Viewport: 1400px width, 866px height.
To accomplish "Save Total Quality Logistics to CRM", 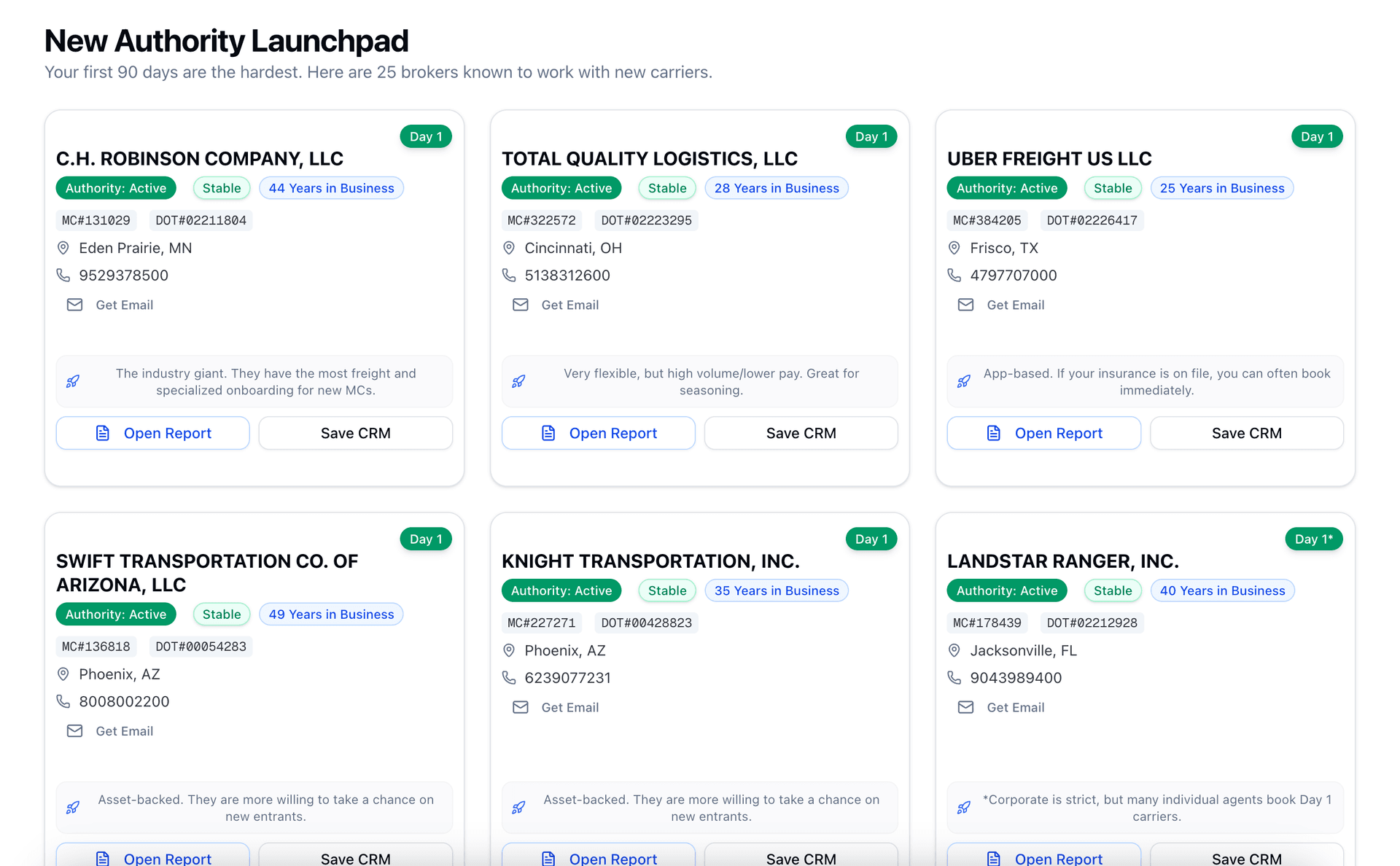I will (801, 433).
